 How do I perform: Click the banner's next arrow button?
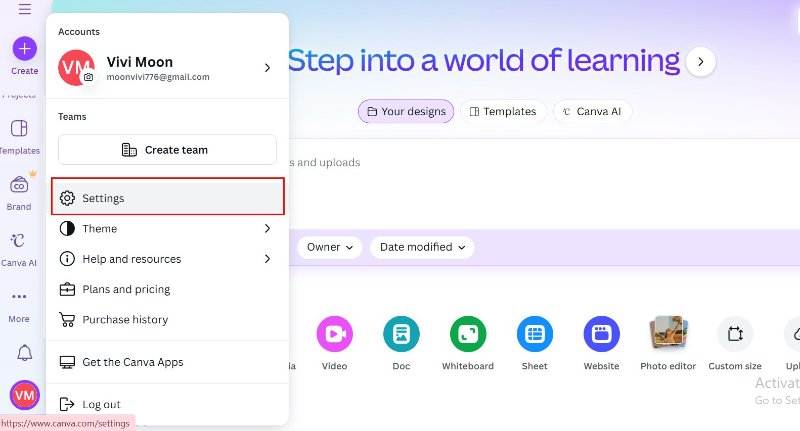(700, 62)
